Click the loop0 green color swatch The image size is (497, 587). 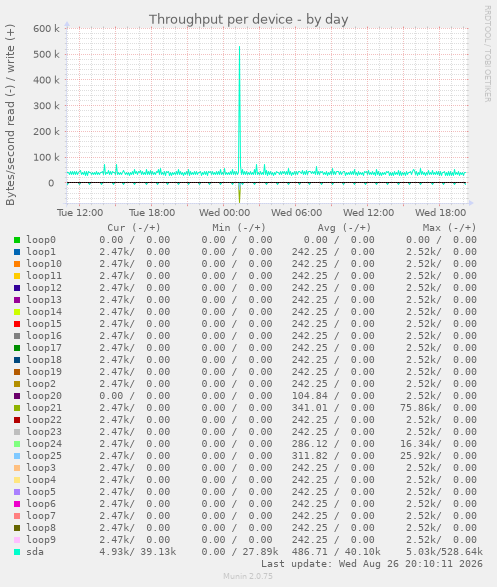[x=17, y=240]
